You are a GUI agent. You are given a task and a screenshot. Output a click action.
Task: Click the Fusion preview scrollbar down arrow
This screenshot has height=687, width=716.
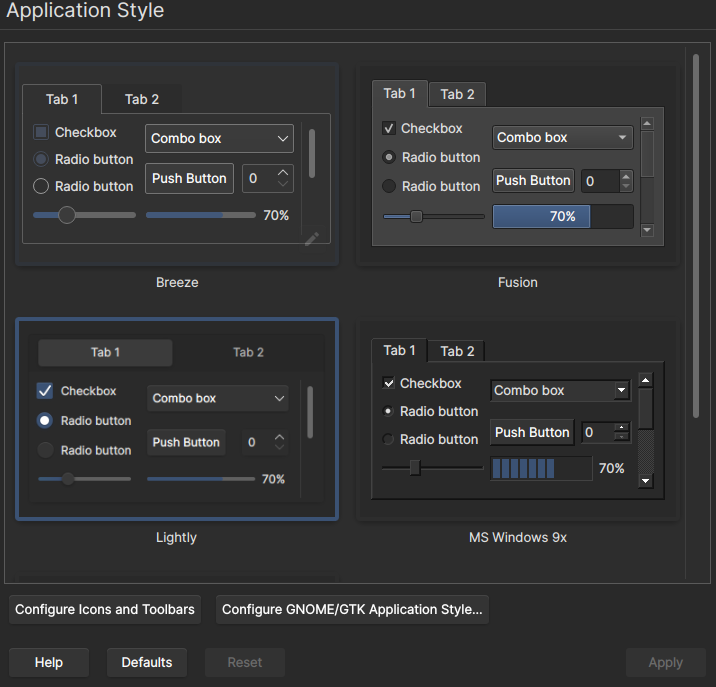pos(647,230)
